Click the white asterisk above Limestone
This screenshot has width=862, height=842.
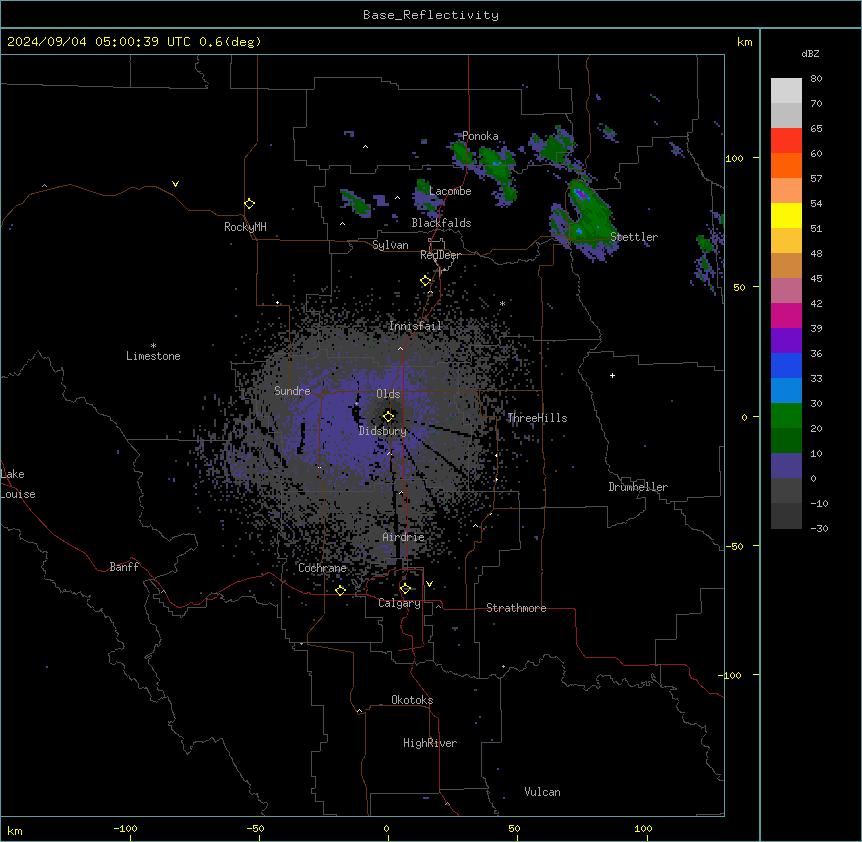(153, 346)
